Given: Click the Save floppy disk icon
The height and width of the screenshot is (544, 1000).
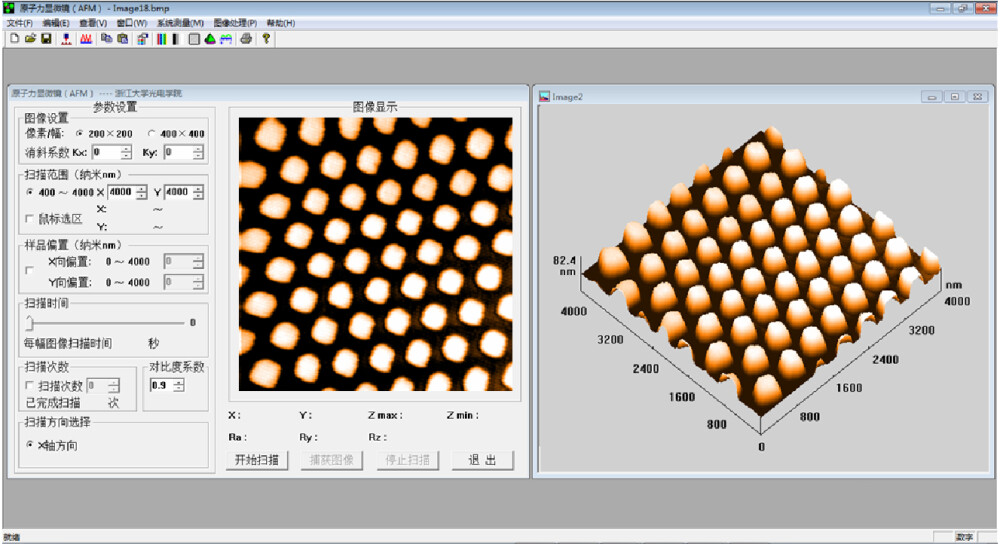Looking at the screenshot, I should [x=46, y=39].
